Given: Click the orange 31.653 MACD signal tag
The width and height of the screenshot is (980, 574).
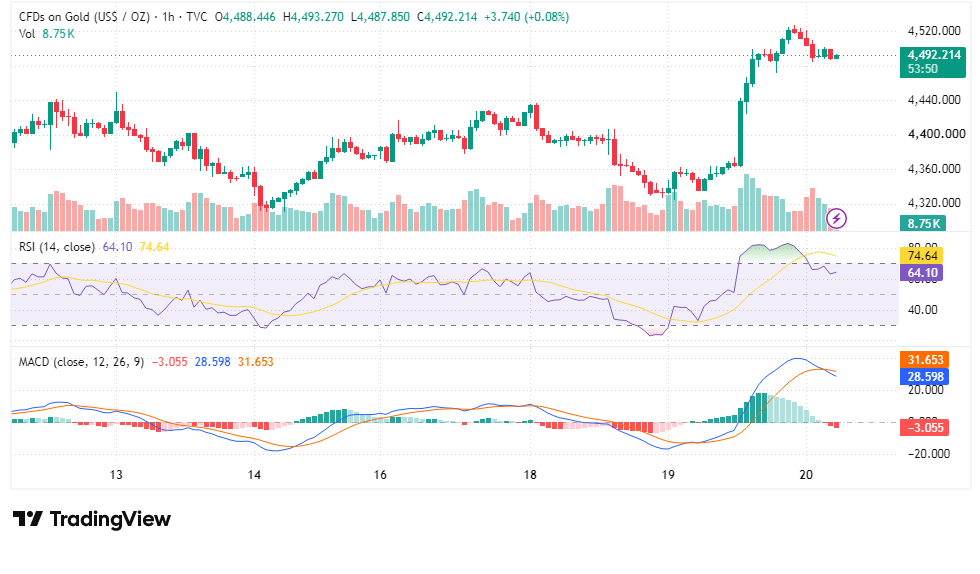Looking at the screenshot, I should click(x=924, y=360).
